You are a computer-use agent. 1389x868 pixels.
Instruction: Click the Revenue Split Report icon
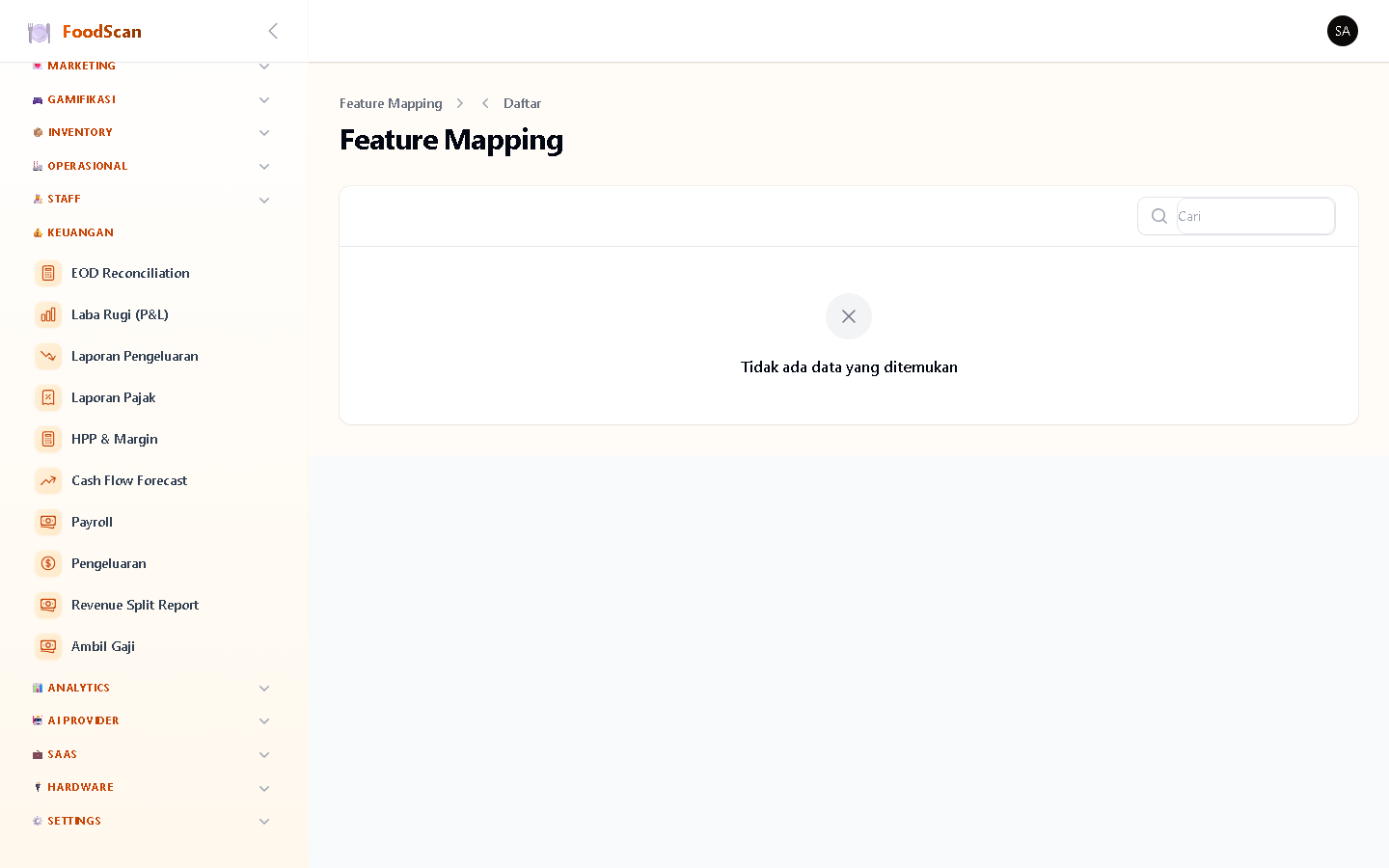(48, 605)
